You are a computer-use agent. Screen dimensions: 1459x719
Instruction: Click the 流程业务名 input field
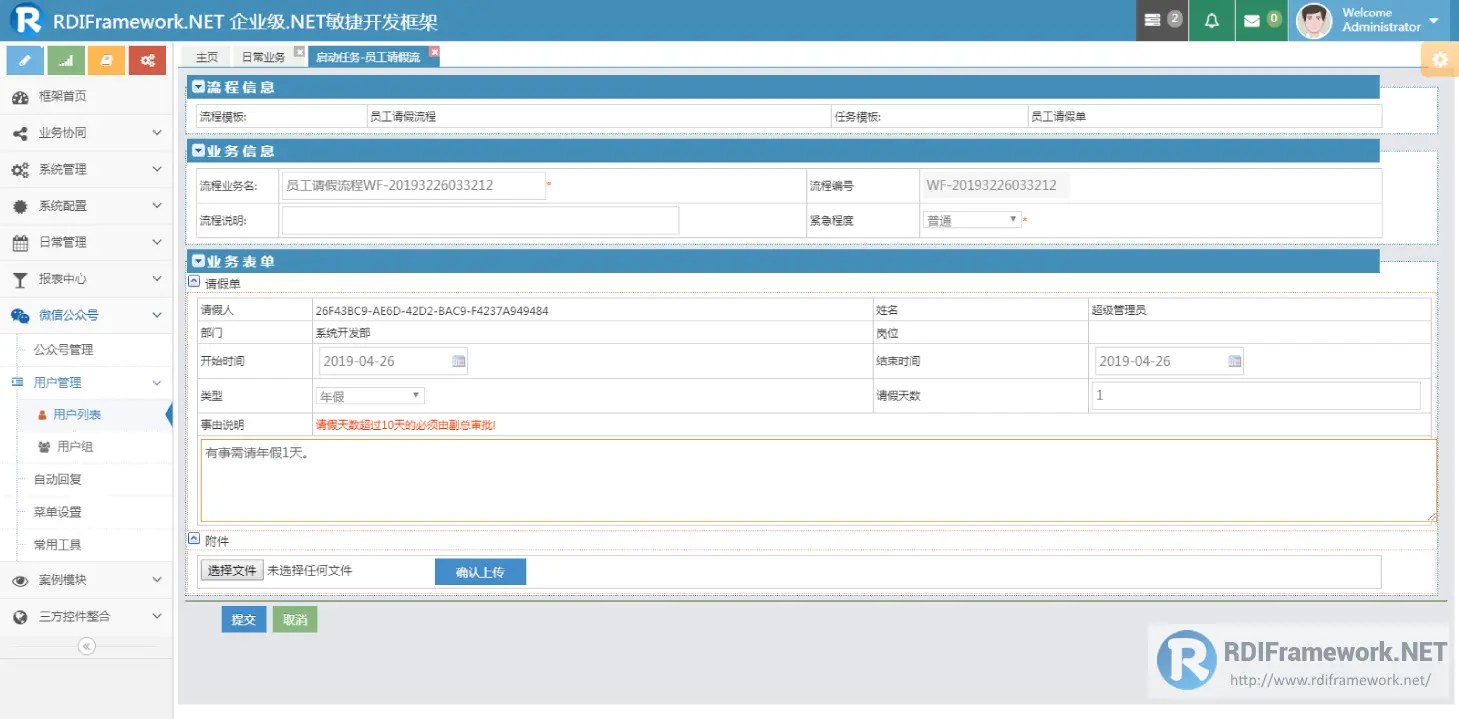pos(414,185)
